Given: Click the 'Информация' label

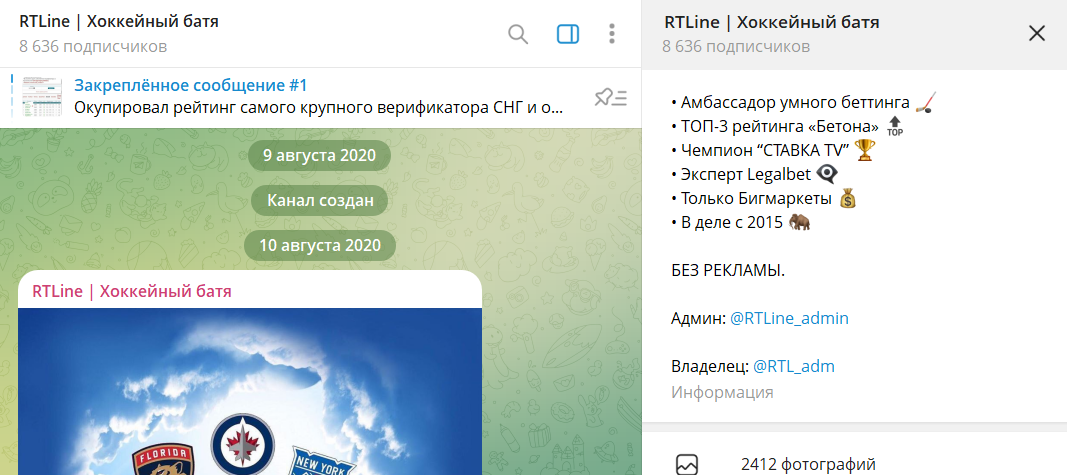Looking at the screenshot, I should pos(722,392).
